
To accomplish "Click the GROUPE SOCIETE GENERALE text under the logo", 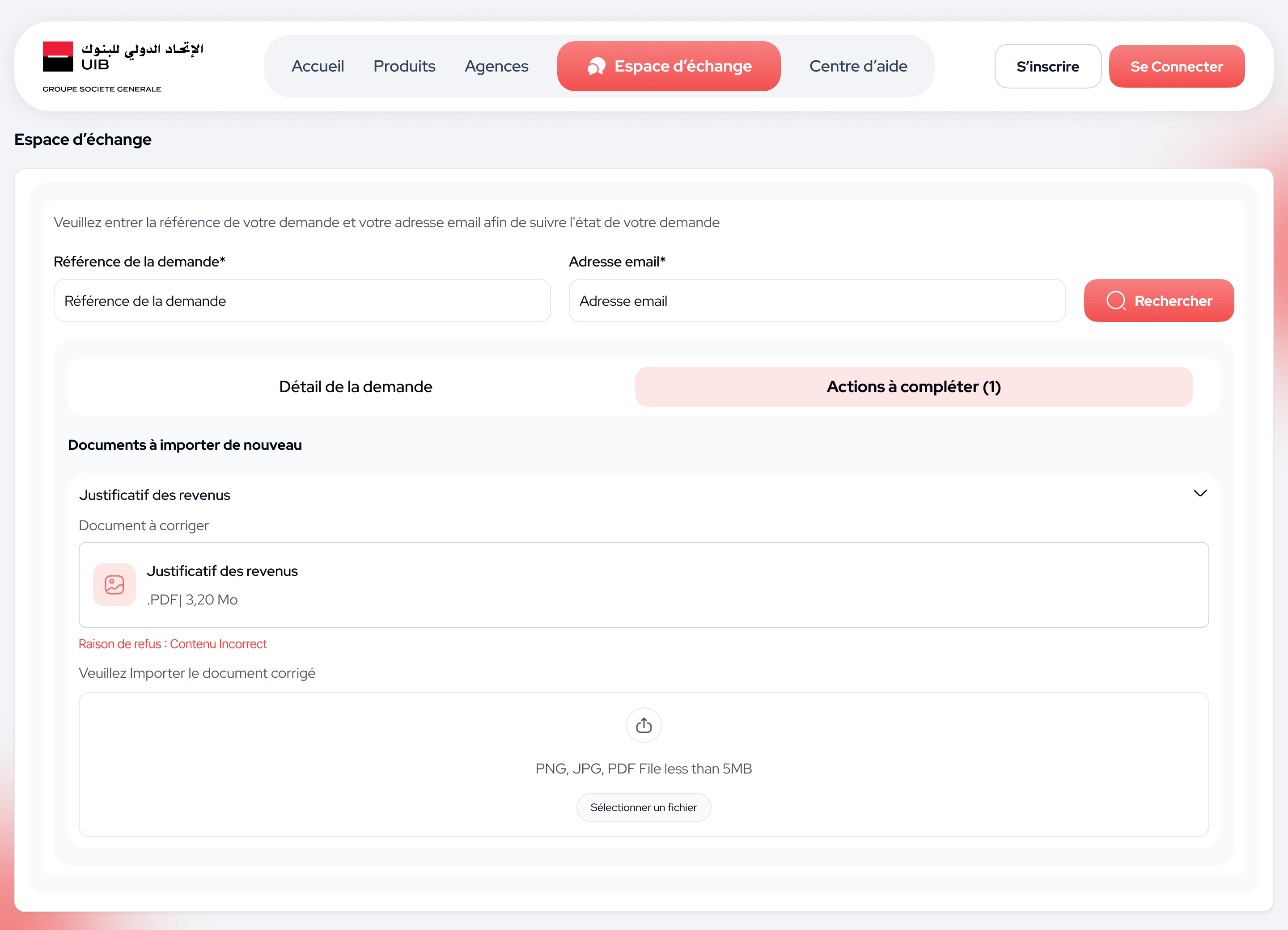I will point(102,89).
